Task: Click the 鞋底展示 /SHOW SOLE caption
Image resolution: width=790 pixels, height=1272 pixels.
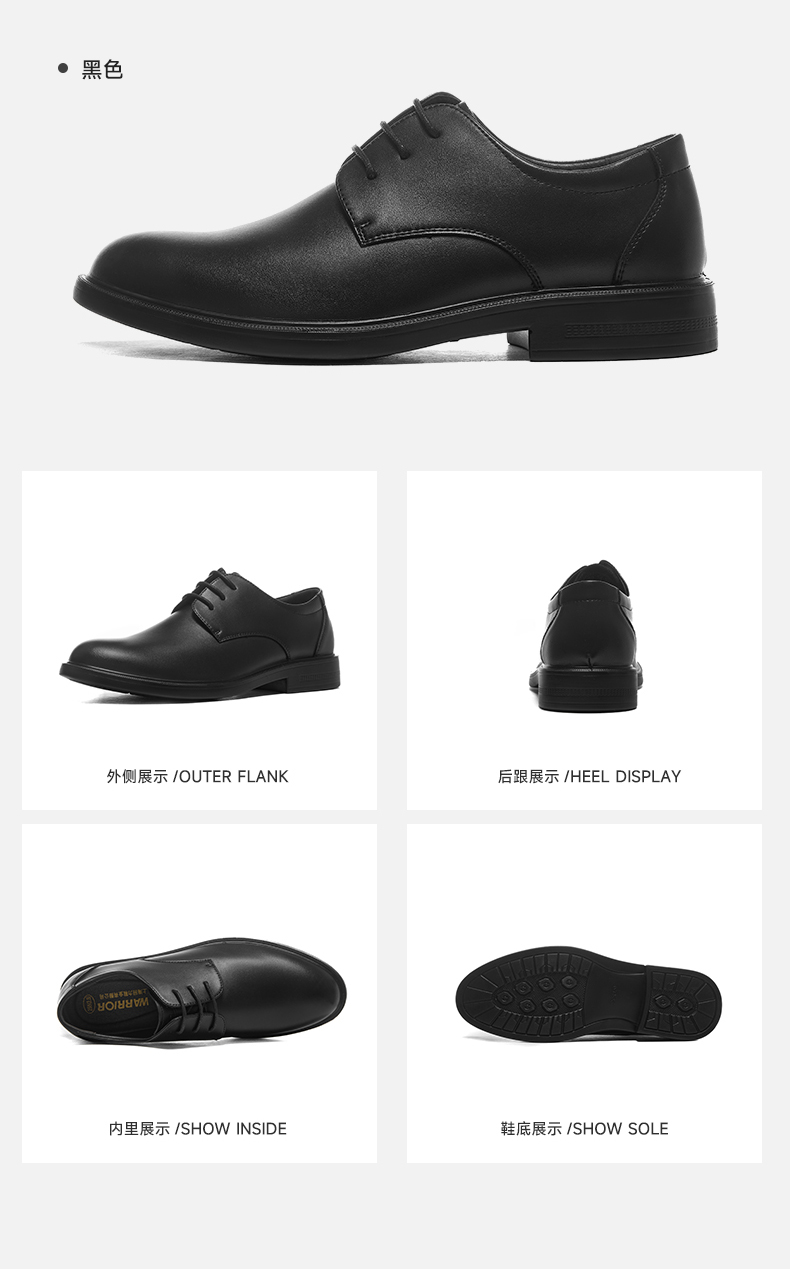Action: point(585,1128)
